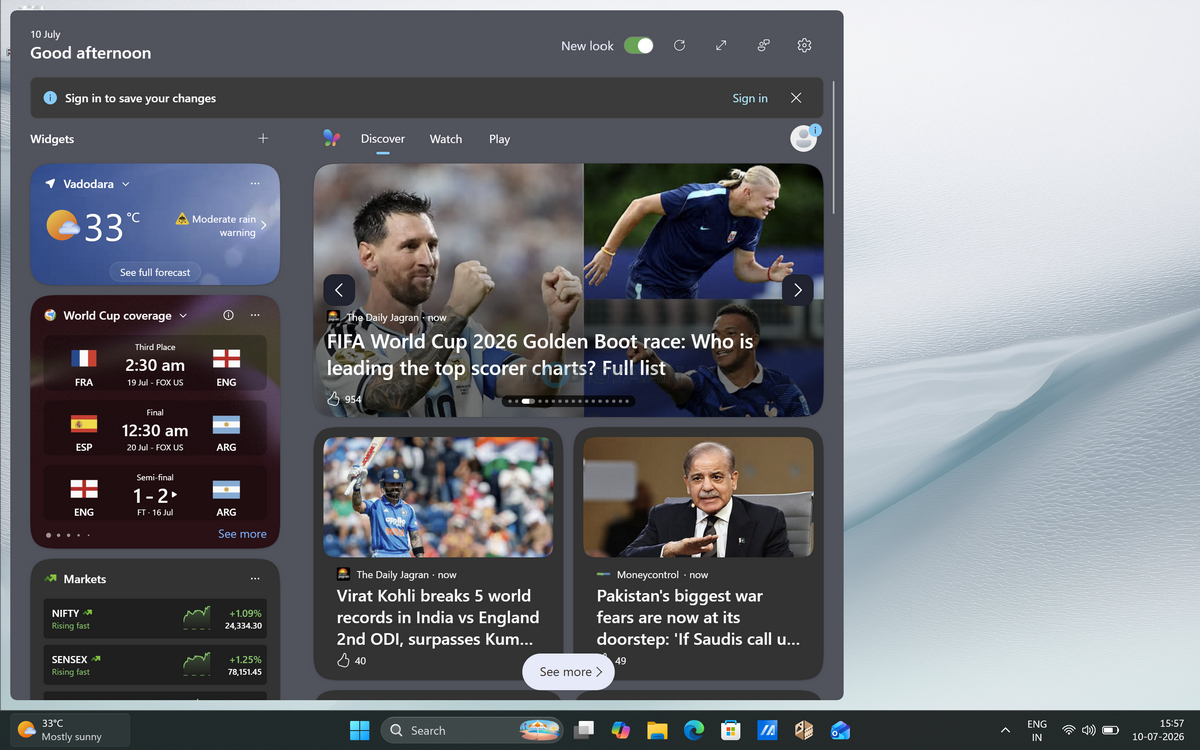The width and height of the screenshot is (1200, 750).
Task: Open Pakistan war fears article thumbnail
Action: click(x=698, y=497)
